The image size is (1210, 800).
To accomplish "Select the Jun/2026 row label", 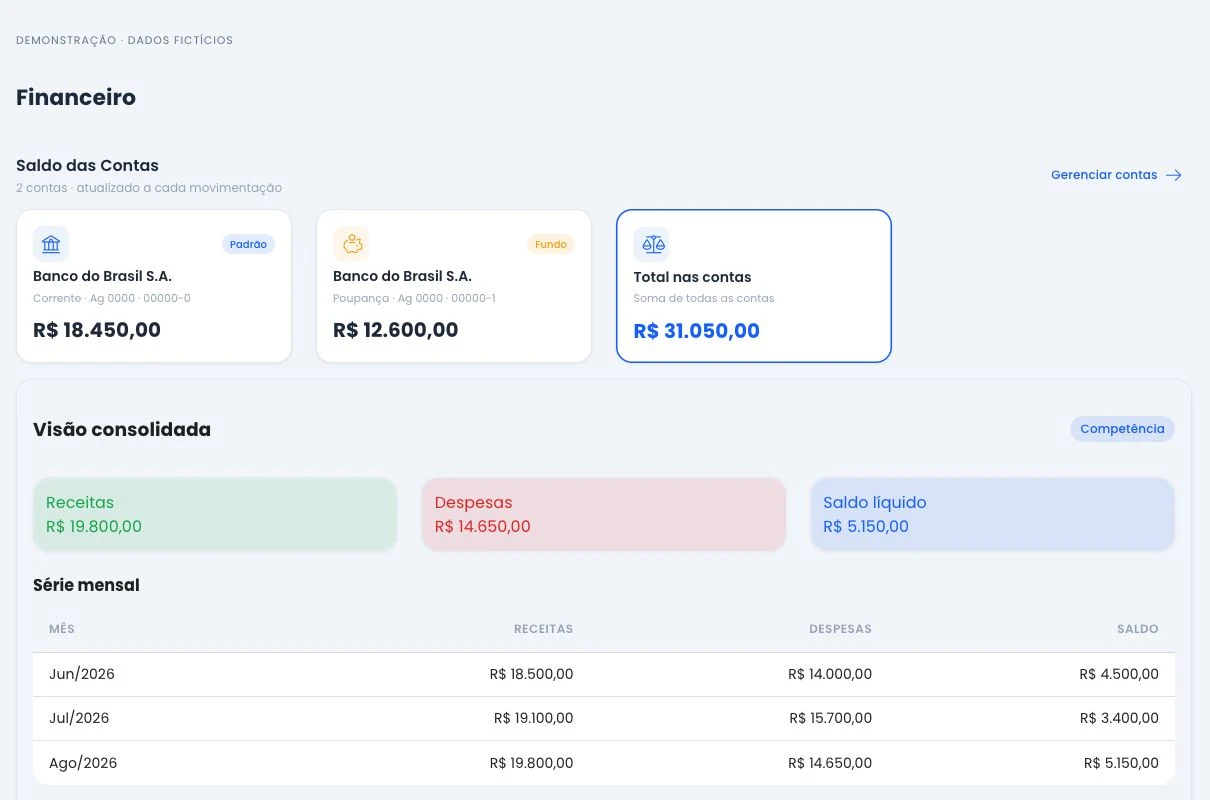I will [x=82, y=674].
